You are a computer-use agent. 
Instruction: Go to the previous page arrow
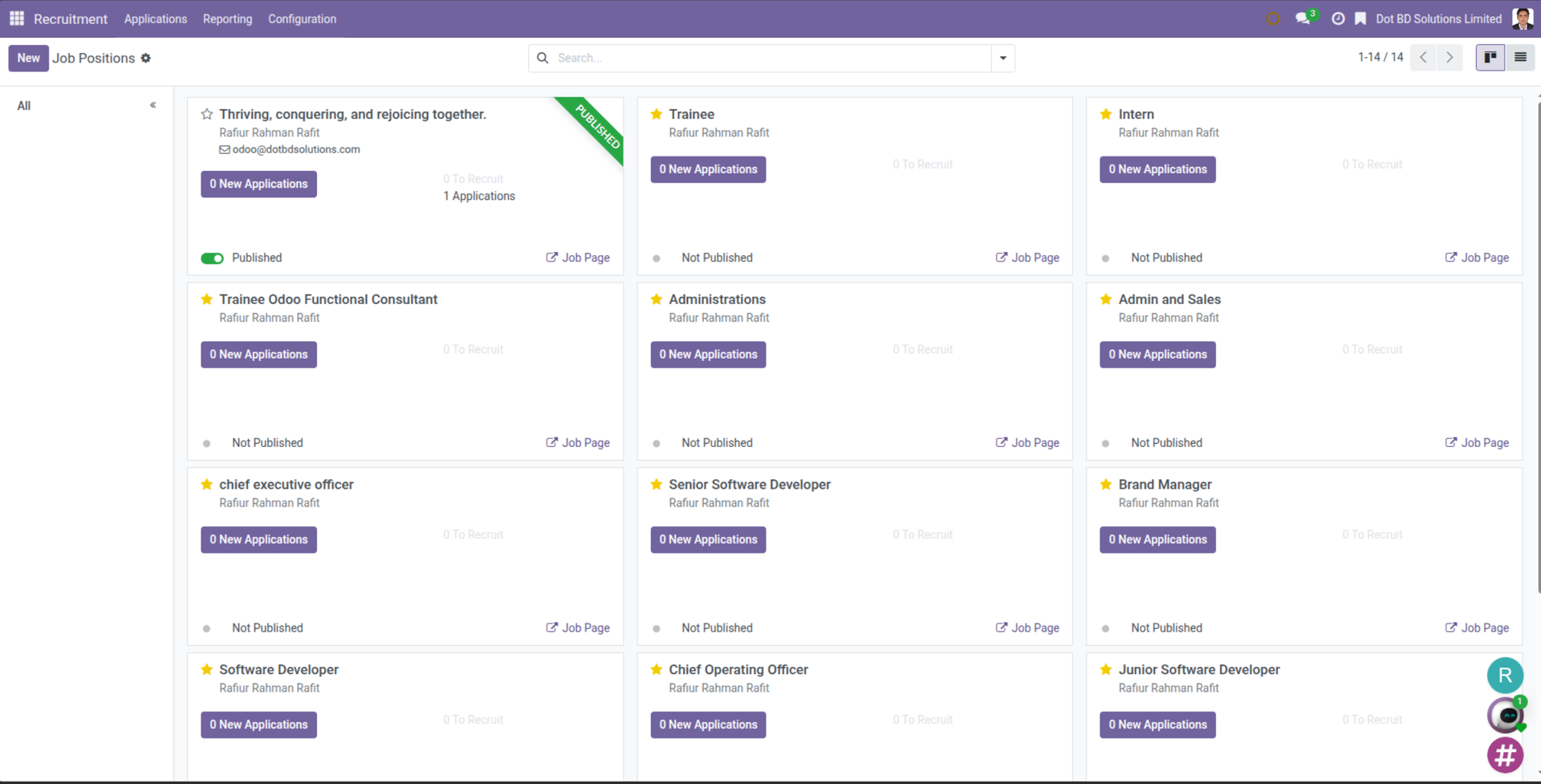point(1423,58)
